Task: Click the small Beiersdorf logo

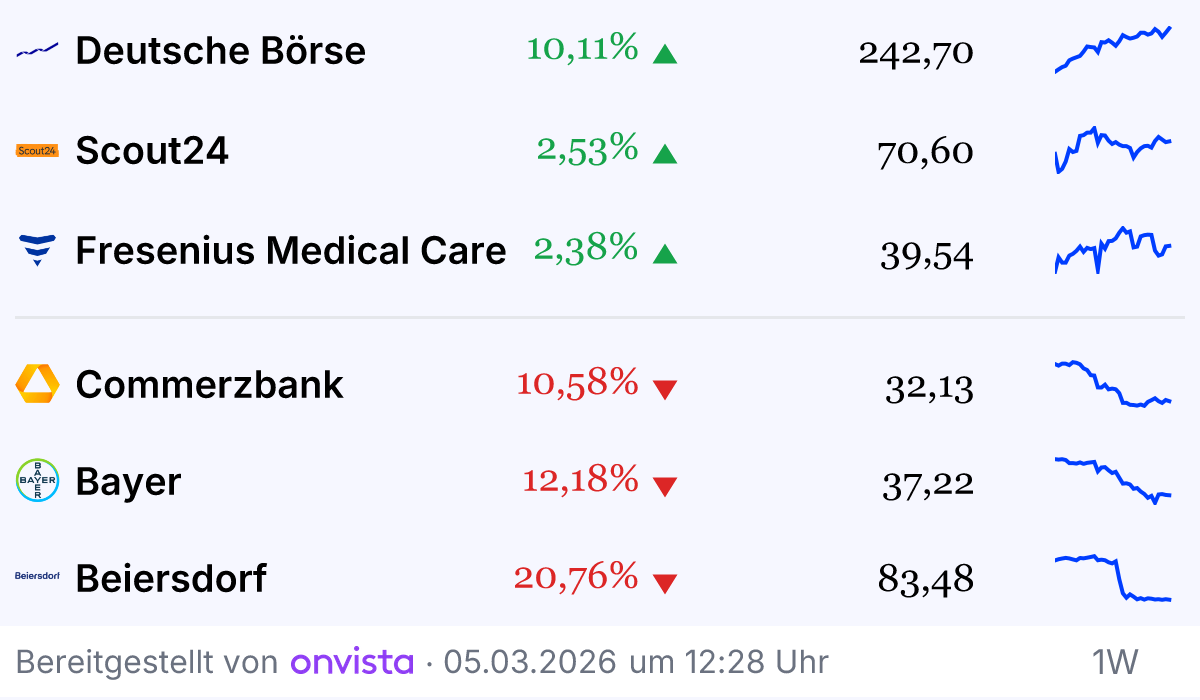Action: [x=37, y=577]
